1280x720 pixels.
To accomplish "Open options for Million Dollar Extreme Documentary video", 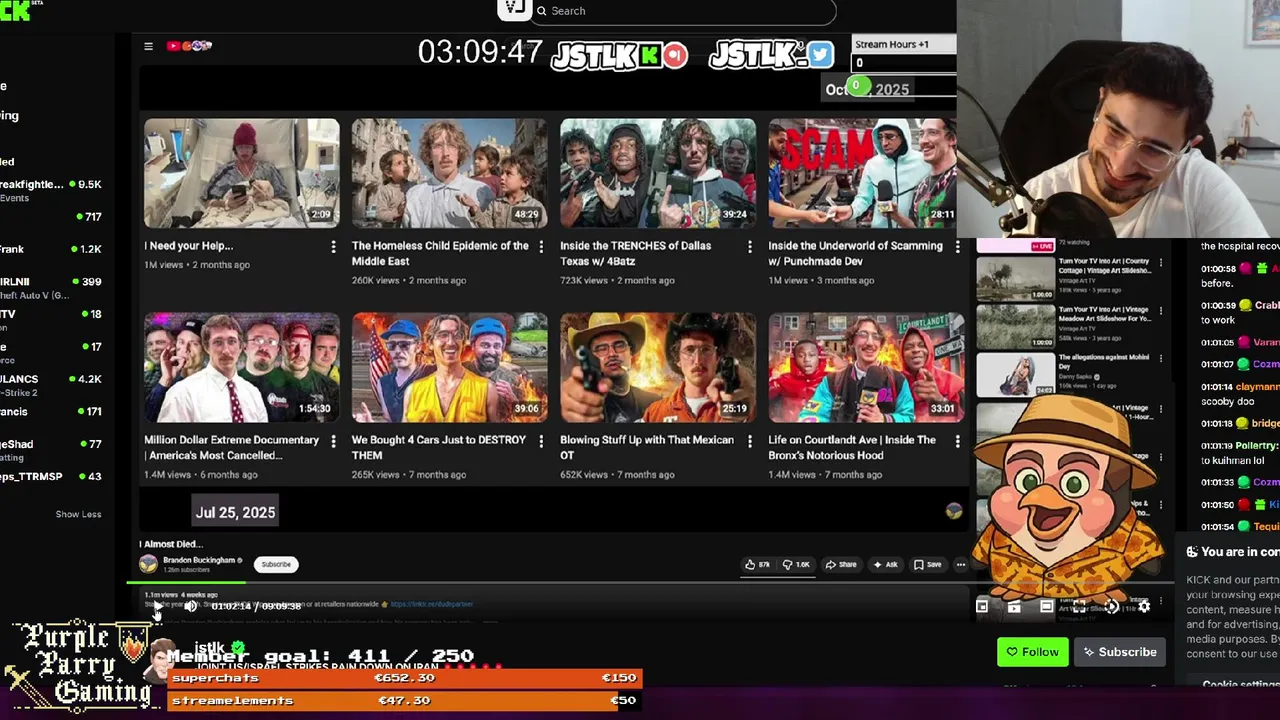I will click(x=333, y=440).
